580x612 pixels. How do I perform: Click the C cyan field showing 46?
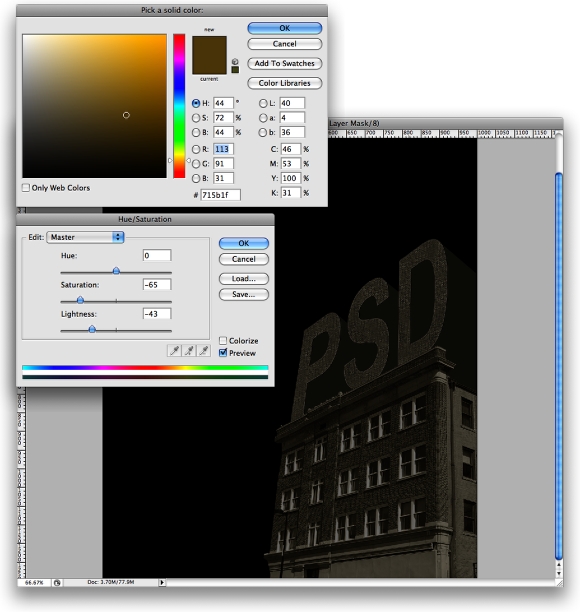pos(291,149)
